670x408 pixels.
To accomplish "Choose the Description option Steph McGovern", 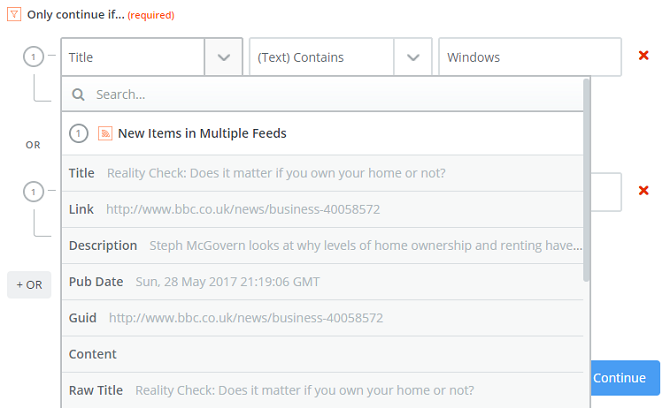I will coord(323,246).
